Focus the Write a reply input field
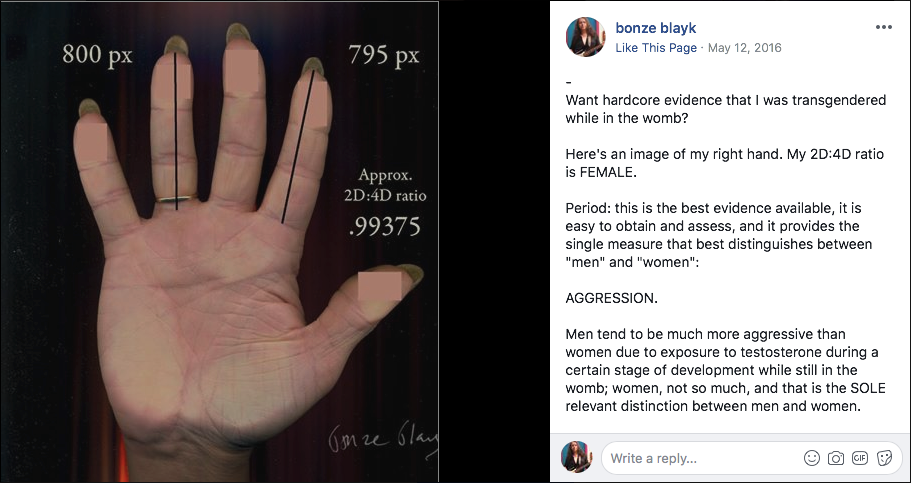Screen dimensions: 911x483 pyautogui.click(x=752, y=458)
